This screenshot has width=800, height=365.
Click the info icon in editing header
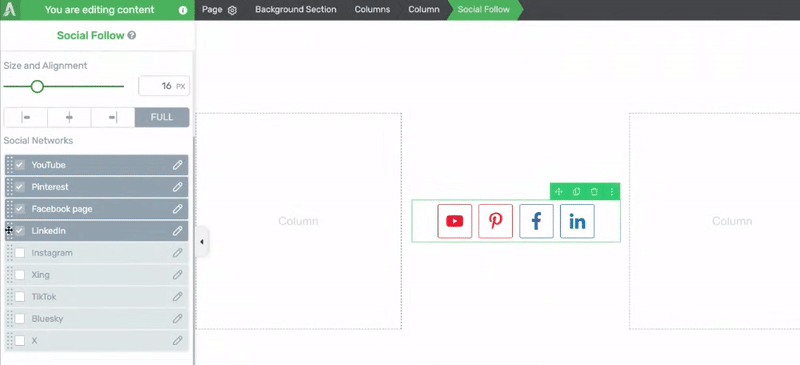183,10
